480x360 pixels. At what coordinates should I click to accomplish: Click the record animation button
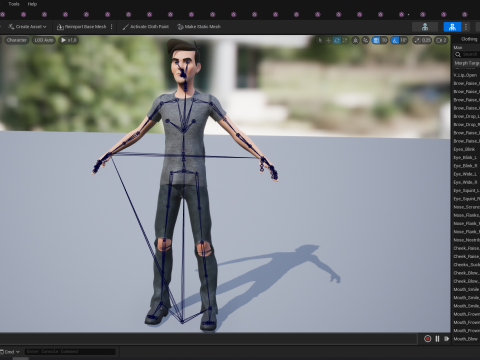pos(427,339)
